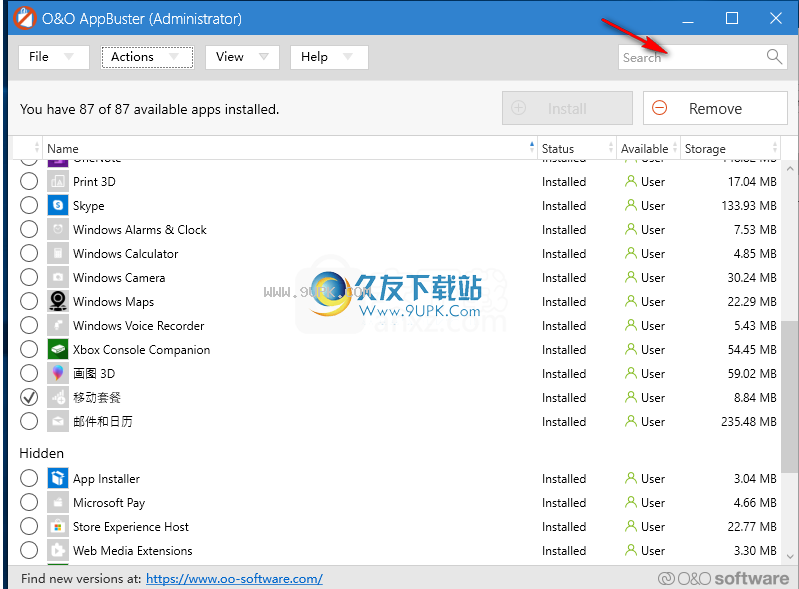Click the 邮件和日历 app icon

58,421
